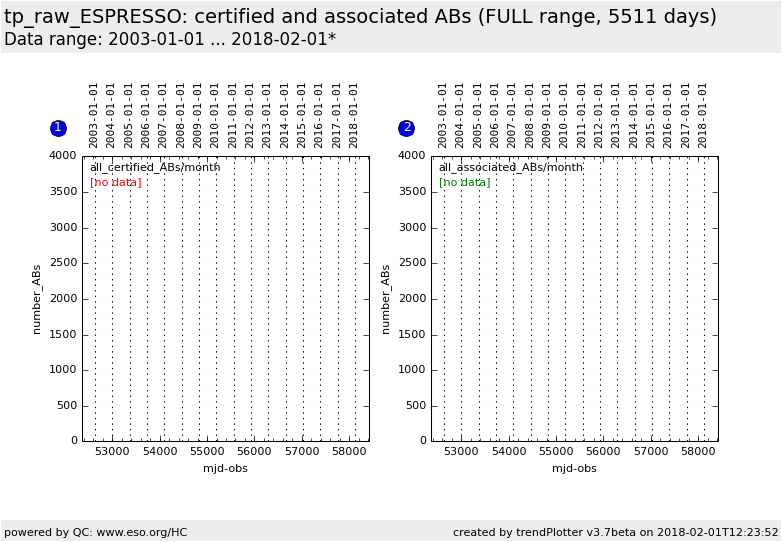The width and height of the screenshot is (782, 542).
Task: Click the blue circle marker numbered 1
Action: click(58, 128)
